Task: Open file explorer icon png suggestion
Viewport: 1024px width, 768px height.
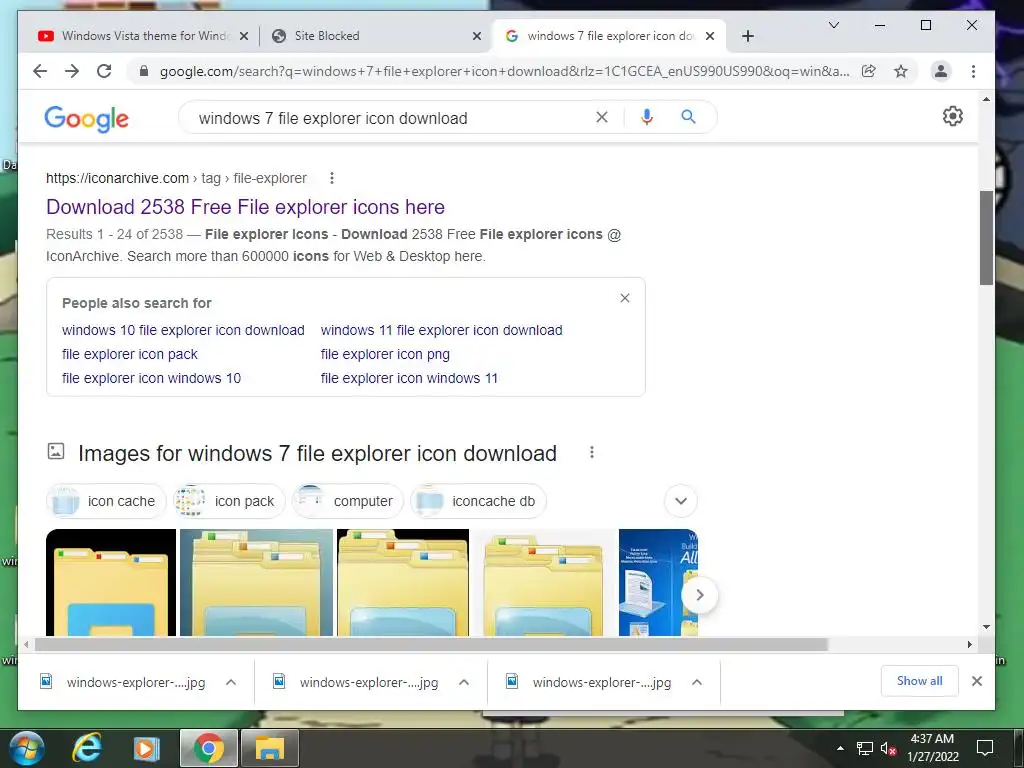Action: 385,354
